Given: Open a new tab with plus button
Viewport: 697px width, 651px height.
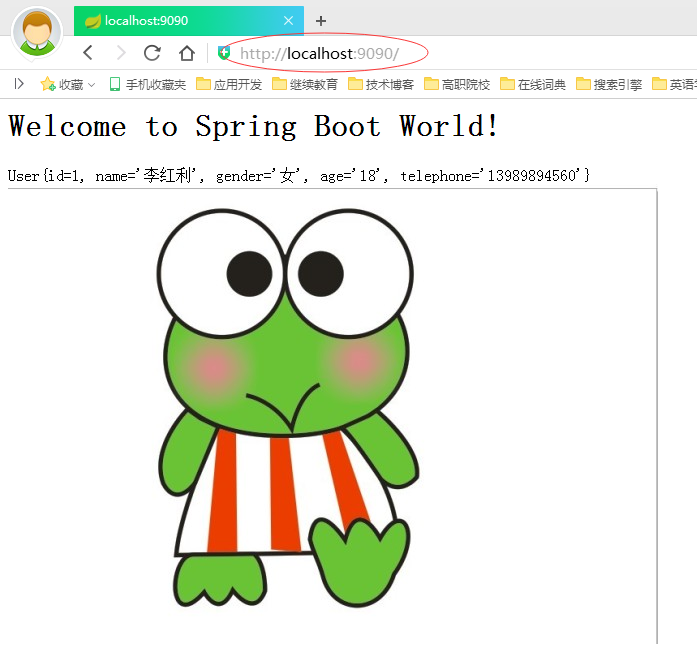Looking at the screenshot, I should click(x=320, y=21).
